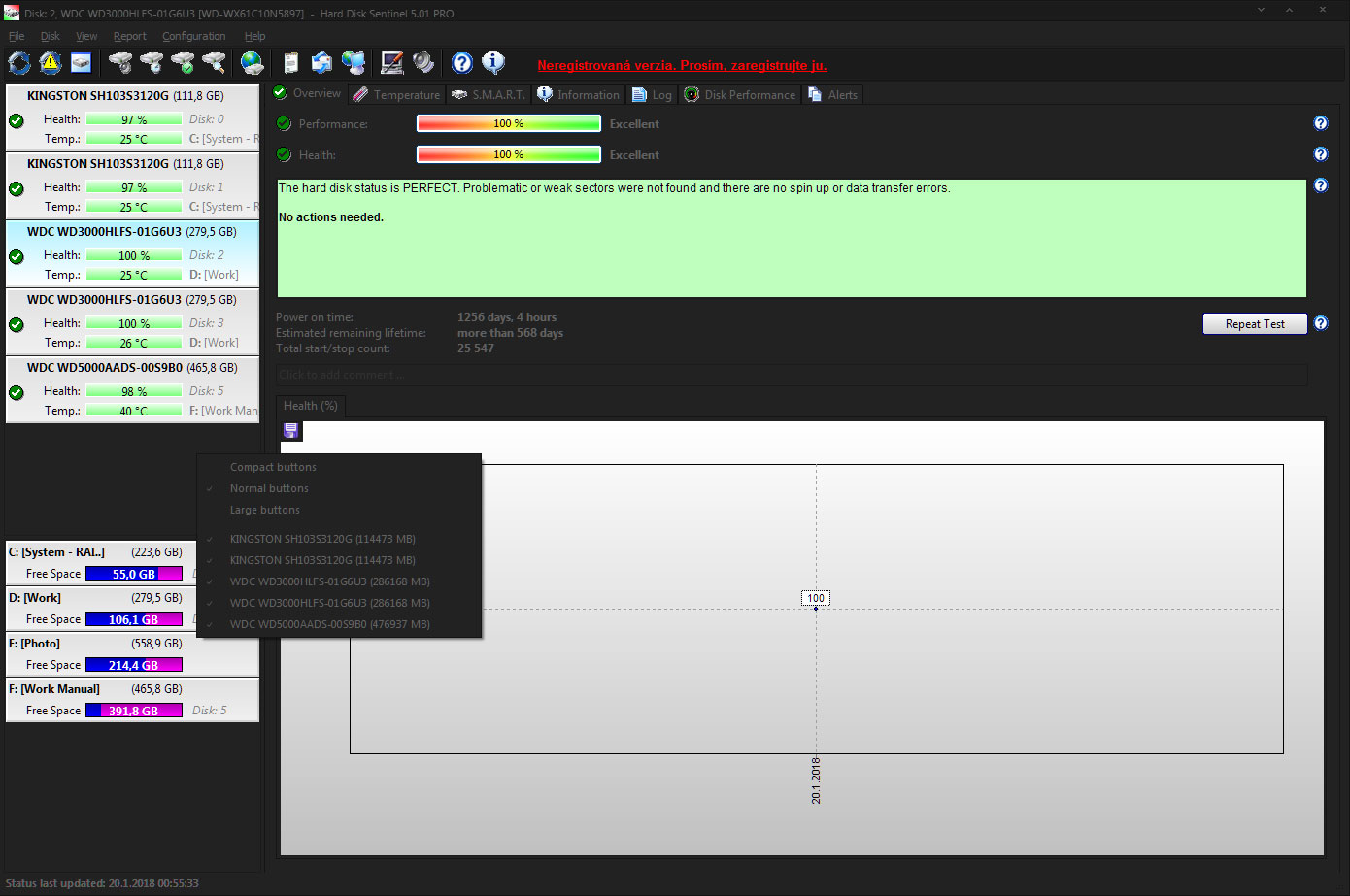Click the Performance 100 % gradient bar
The height and width of the screenshot is (896, 1350).
click(x=509, y=123)
